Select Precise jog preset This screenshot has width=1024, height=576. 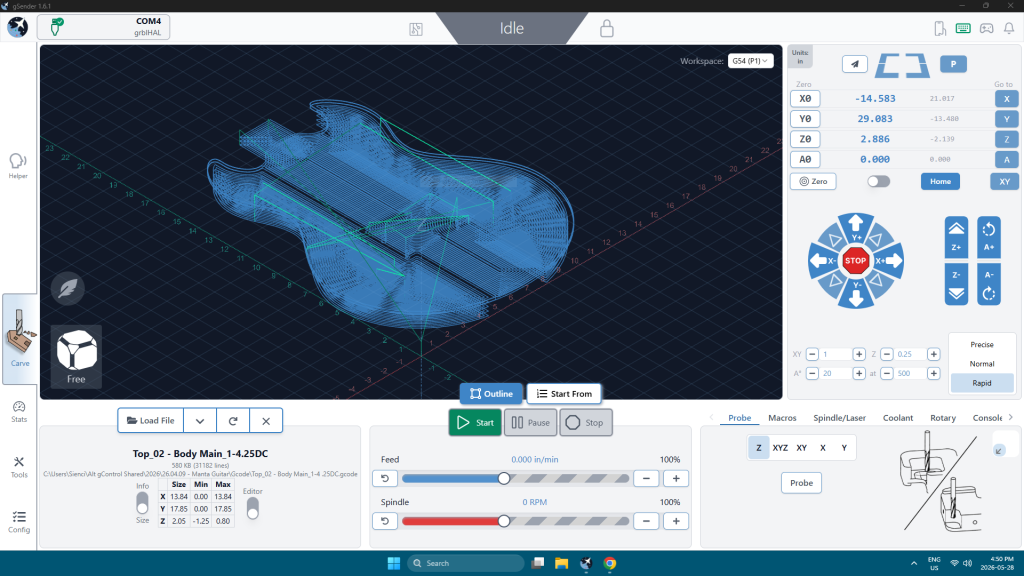tap(982, 344)
